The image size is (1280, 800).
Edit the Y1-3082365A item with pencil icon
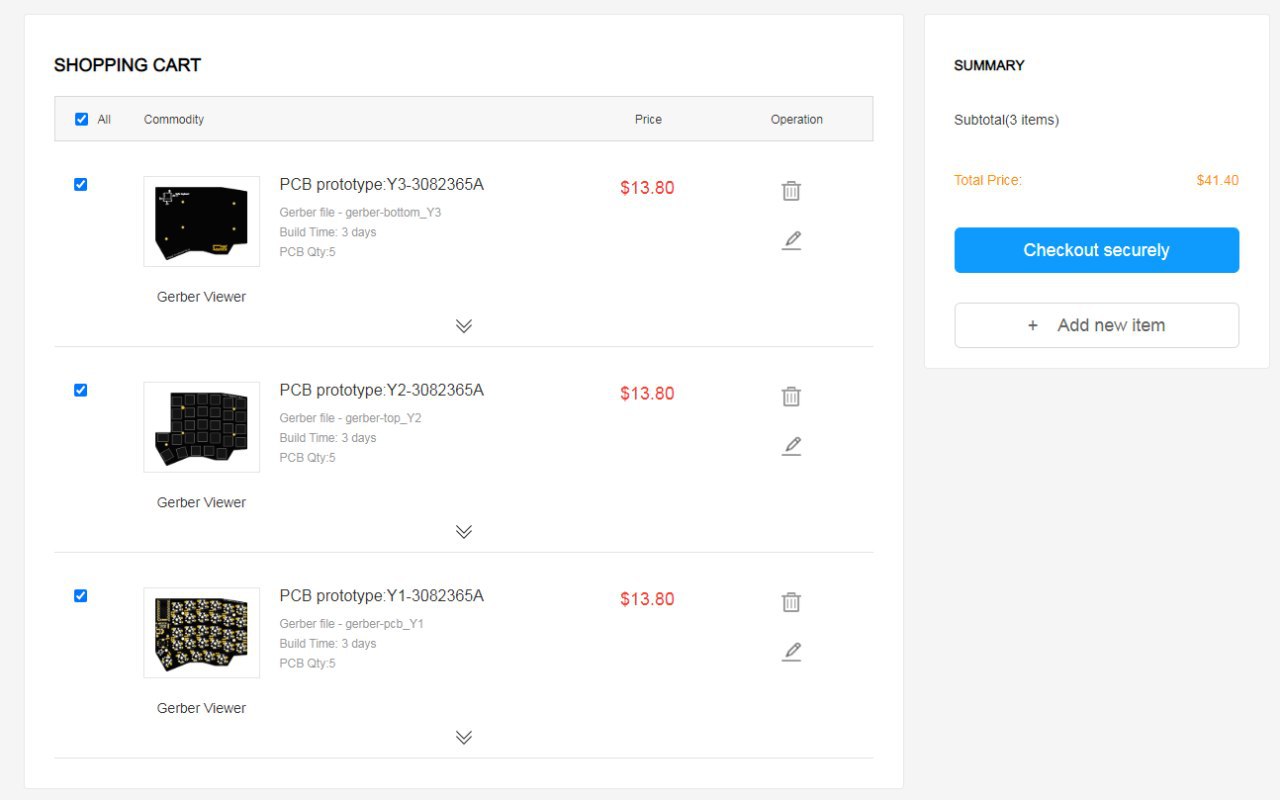[x=791, y=652]
